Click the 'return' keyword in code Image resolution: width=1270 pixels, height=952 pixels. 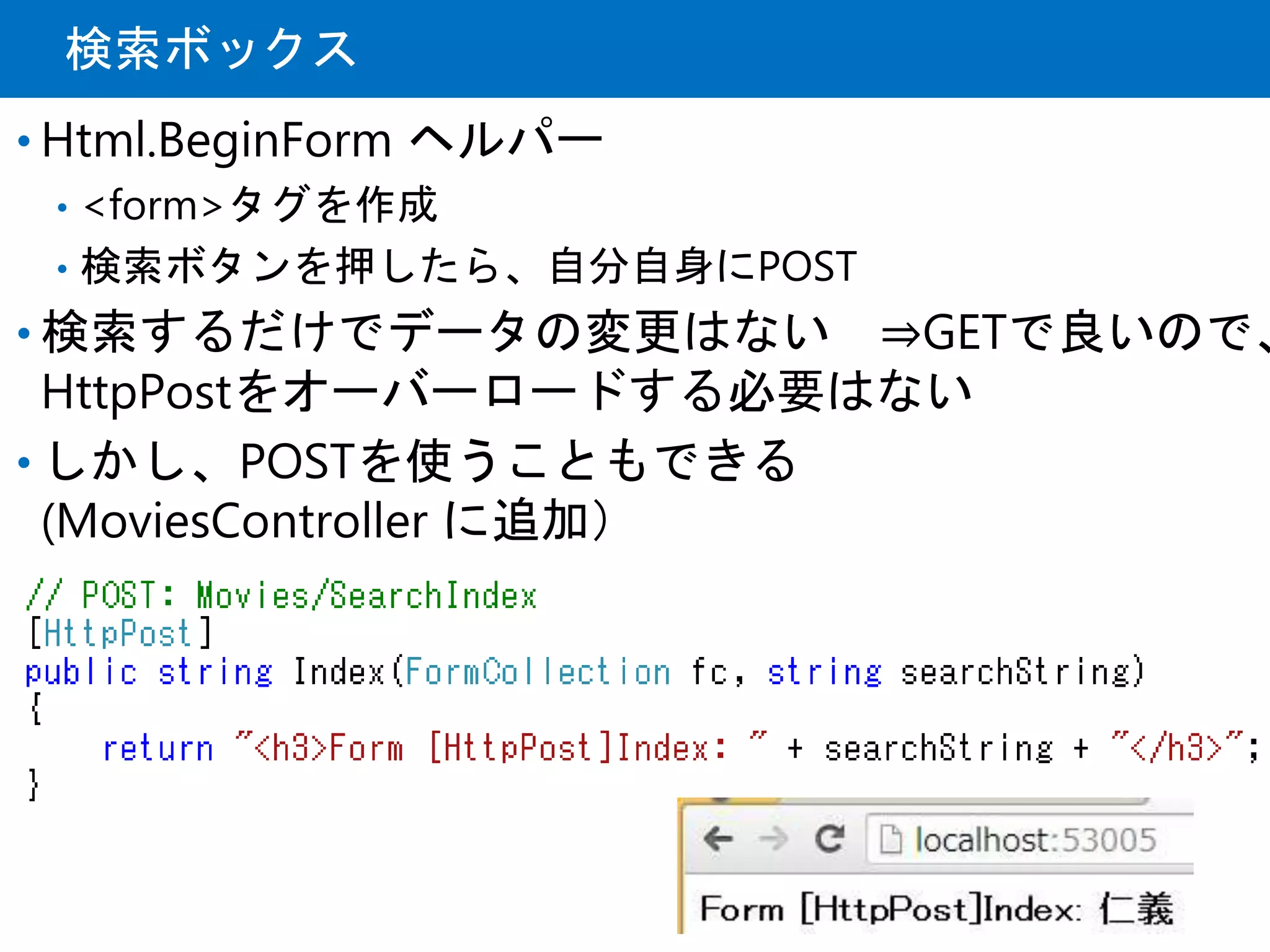point(158,748)
